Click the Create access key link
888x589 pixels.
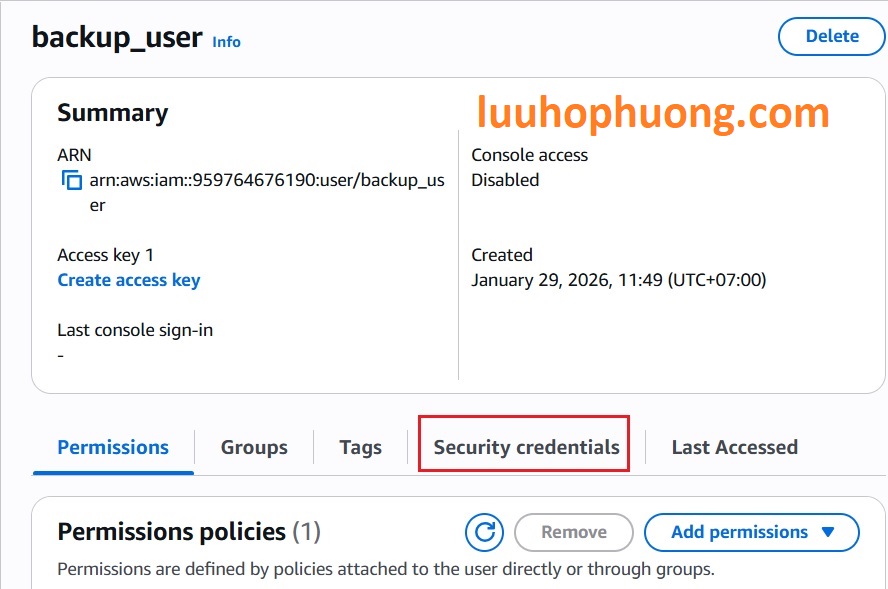[x=129, y=280]
